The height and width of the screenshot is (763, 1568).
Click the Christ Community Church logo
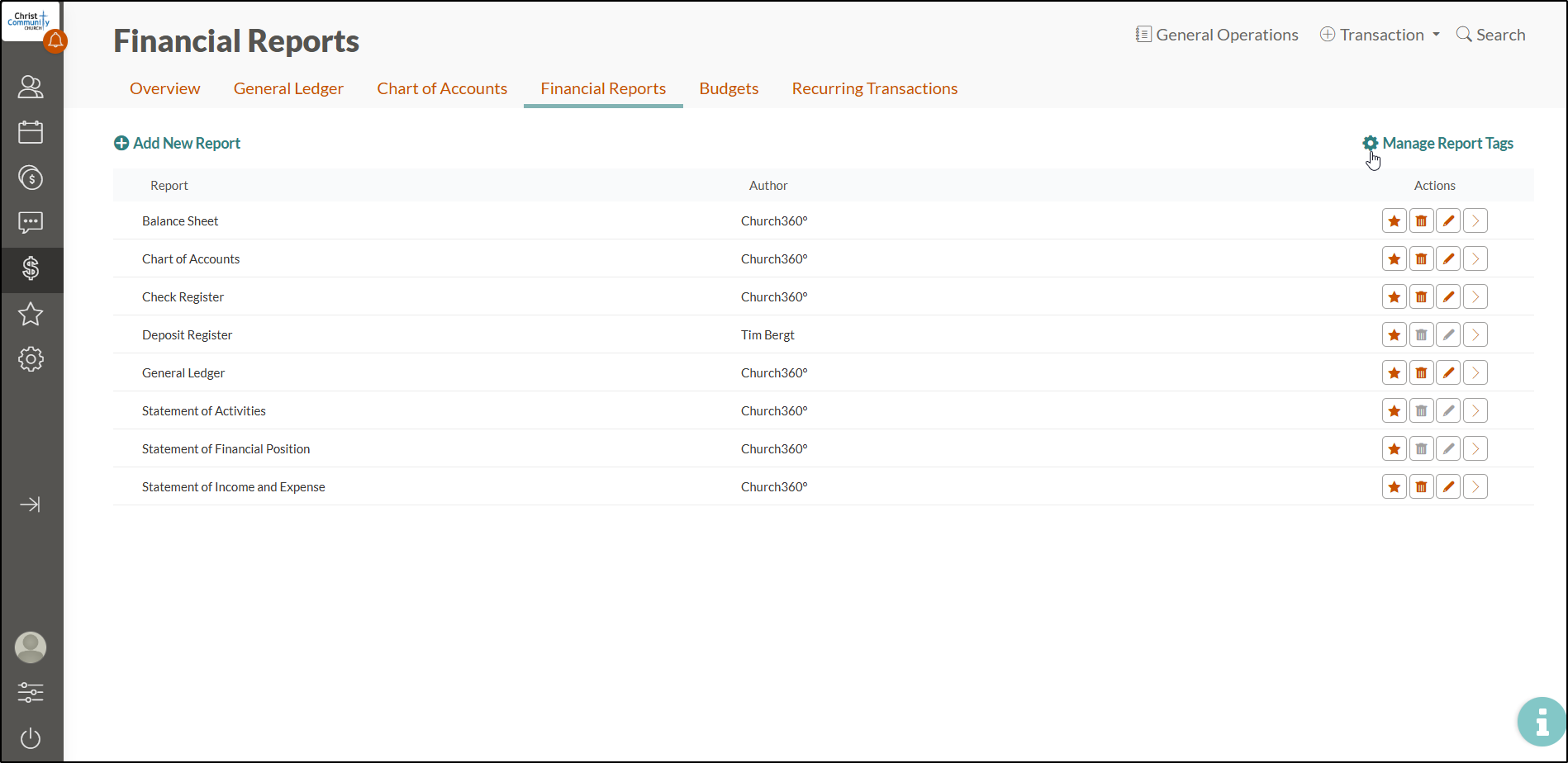[x=31, y=21]
